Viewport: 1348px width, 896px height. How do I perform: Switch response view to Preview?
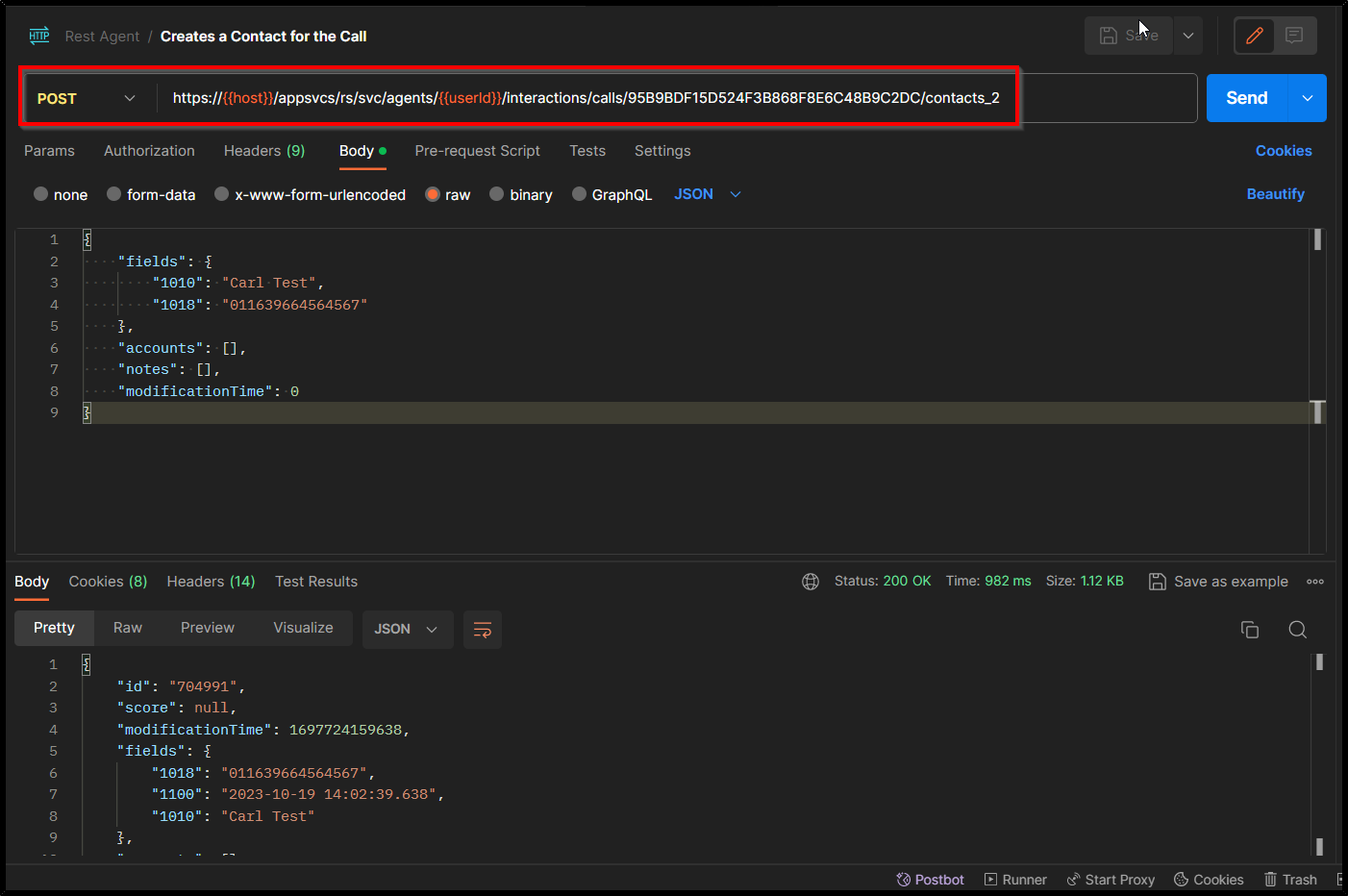(208, 628)
